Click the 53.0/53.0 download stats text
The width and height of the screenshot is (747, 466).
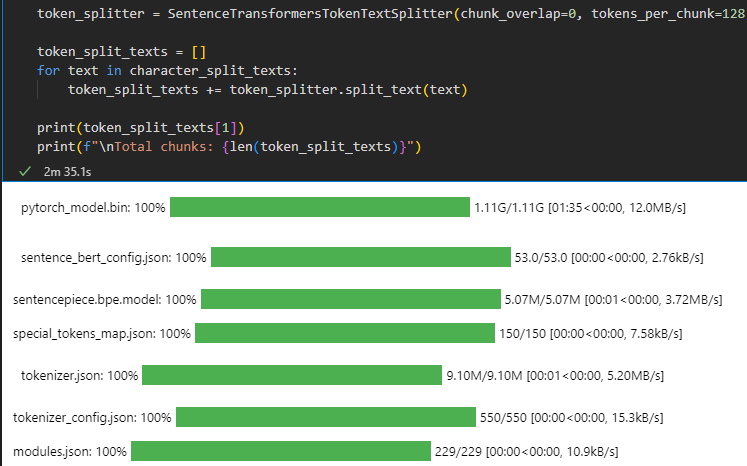609,258
